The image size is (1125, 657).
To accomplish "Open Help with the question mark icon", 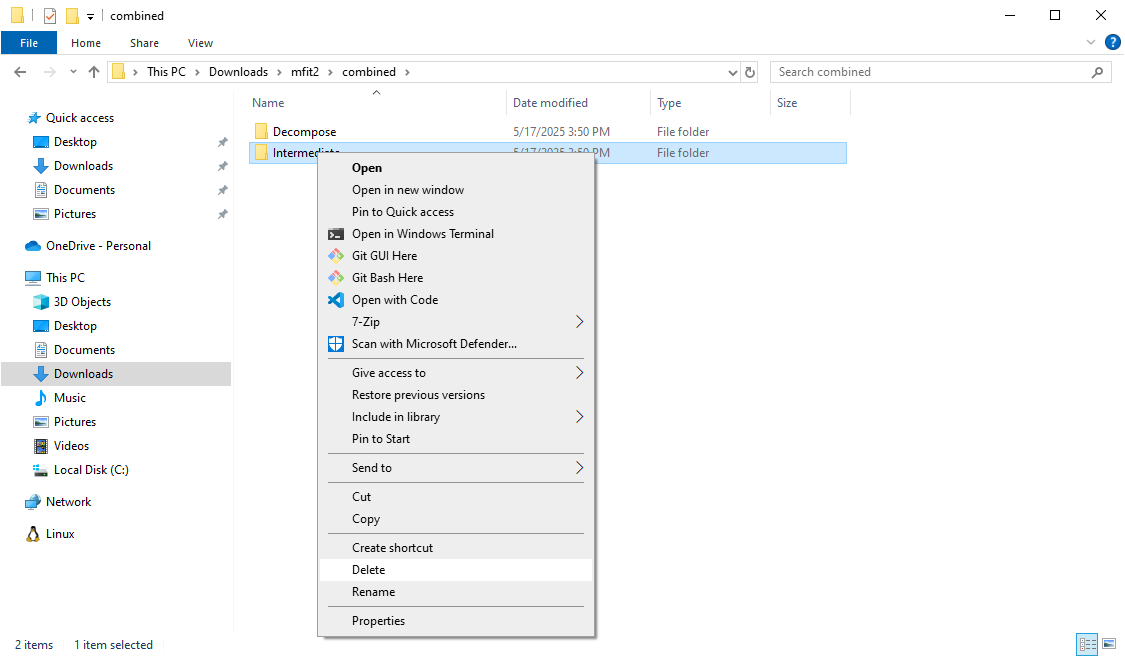I will pyautogui.click(x=1113, y=42).
